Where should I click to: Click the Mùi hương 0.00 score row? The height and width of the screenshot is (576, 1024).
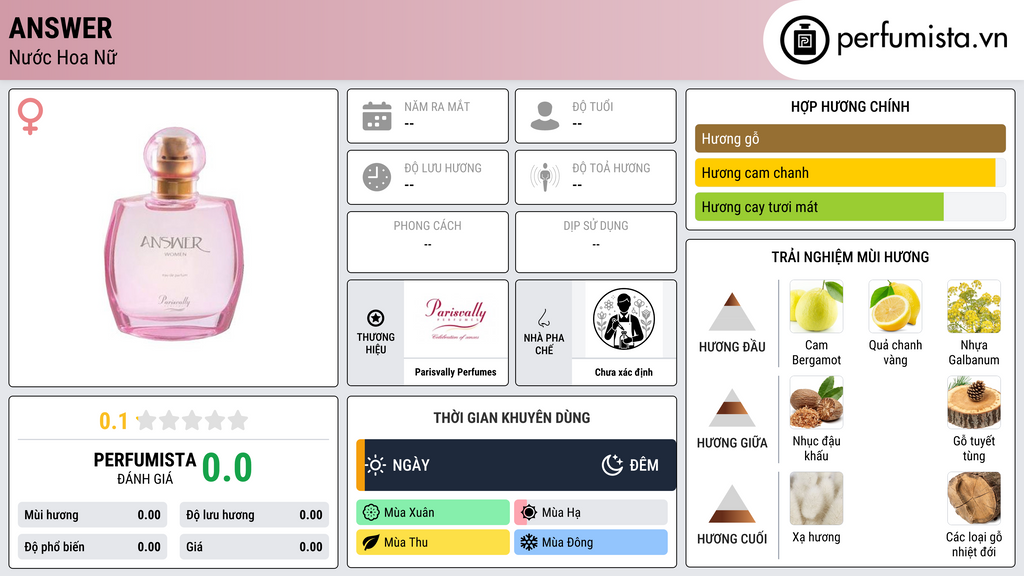(x=92, y=515)
